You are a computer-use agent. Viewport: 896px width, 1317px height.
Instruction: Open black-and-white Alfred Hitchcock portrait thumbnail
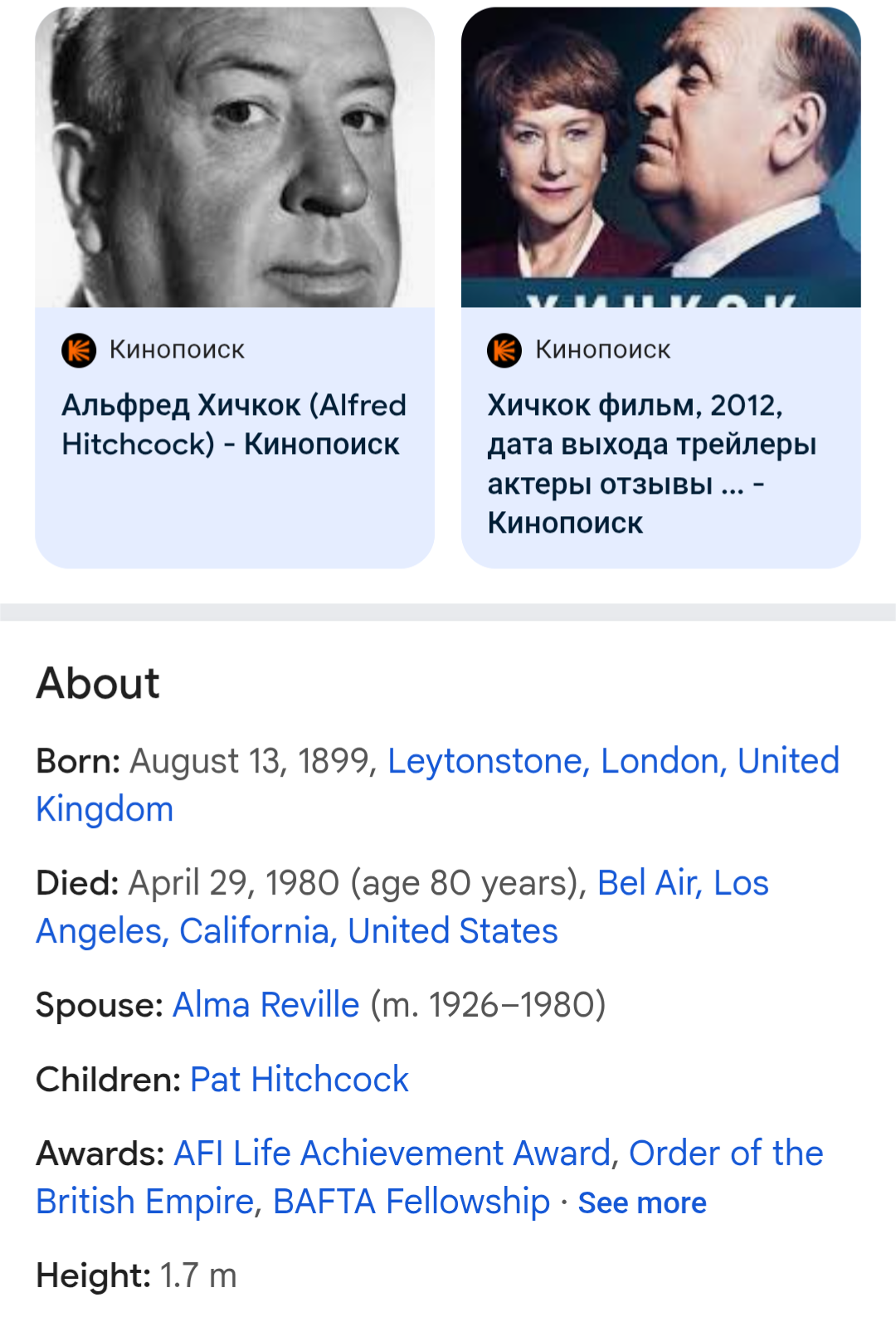(x=235, y=158)
